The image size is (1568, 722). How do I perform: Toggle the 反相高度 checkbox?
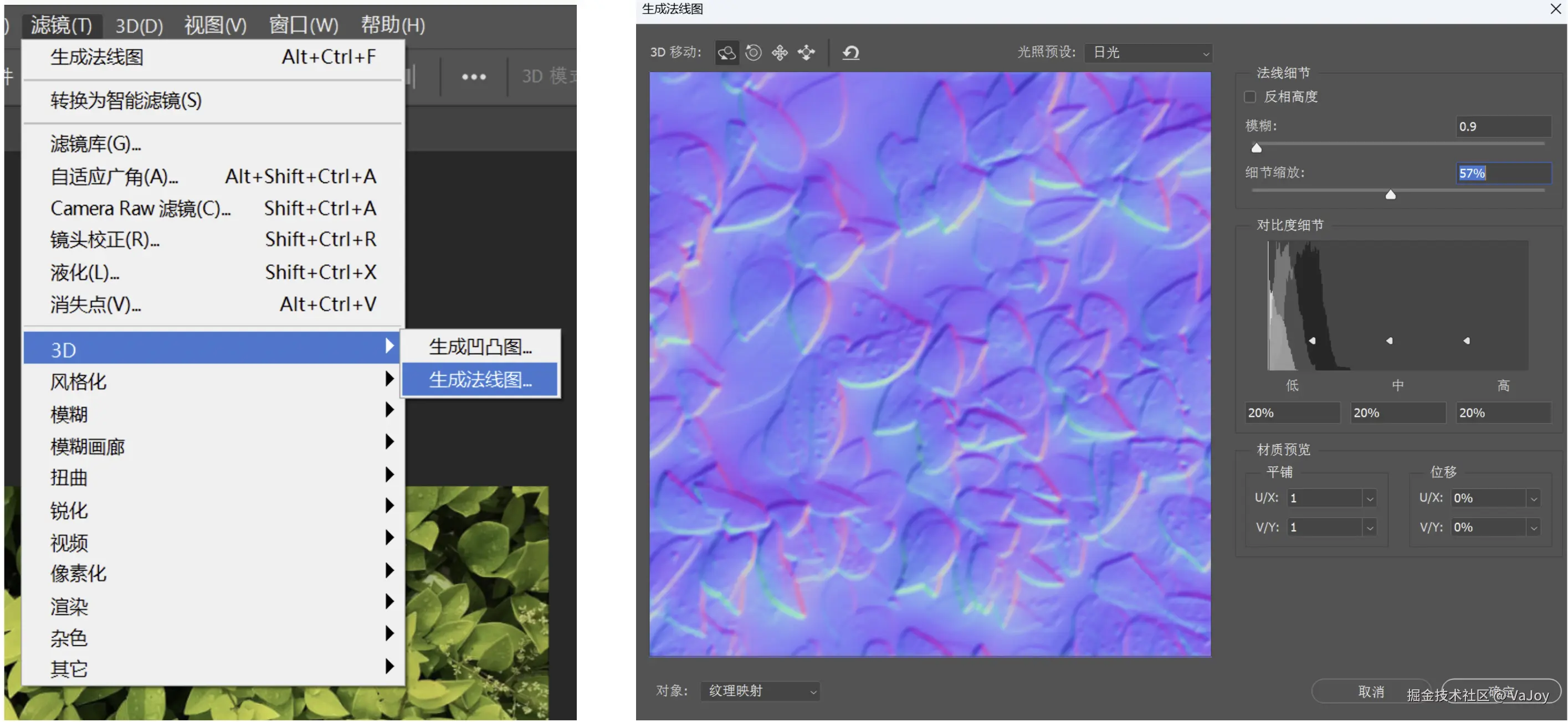(x=1251, y=97)
